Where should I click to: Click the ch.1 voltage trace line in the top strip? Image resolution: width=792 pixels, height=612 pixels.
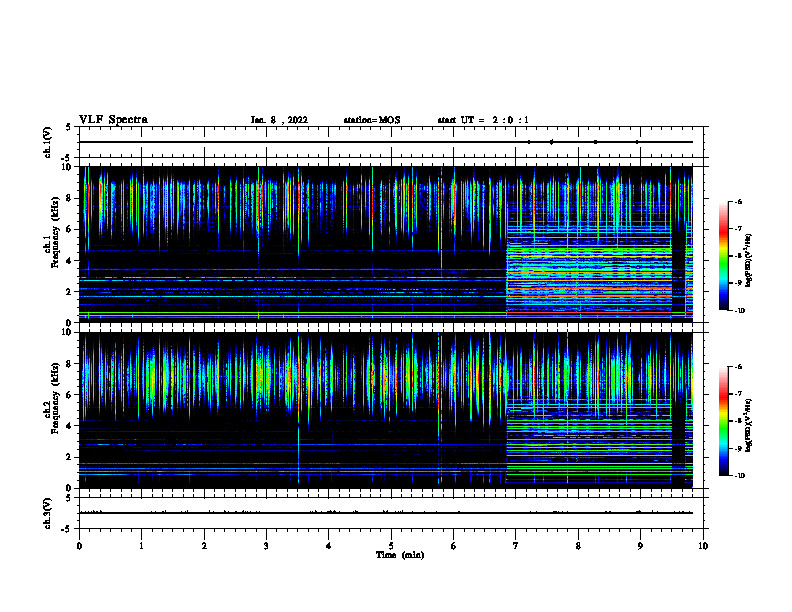(x=386, y=142)
